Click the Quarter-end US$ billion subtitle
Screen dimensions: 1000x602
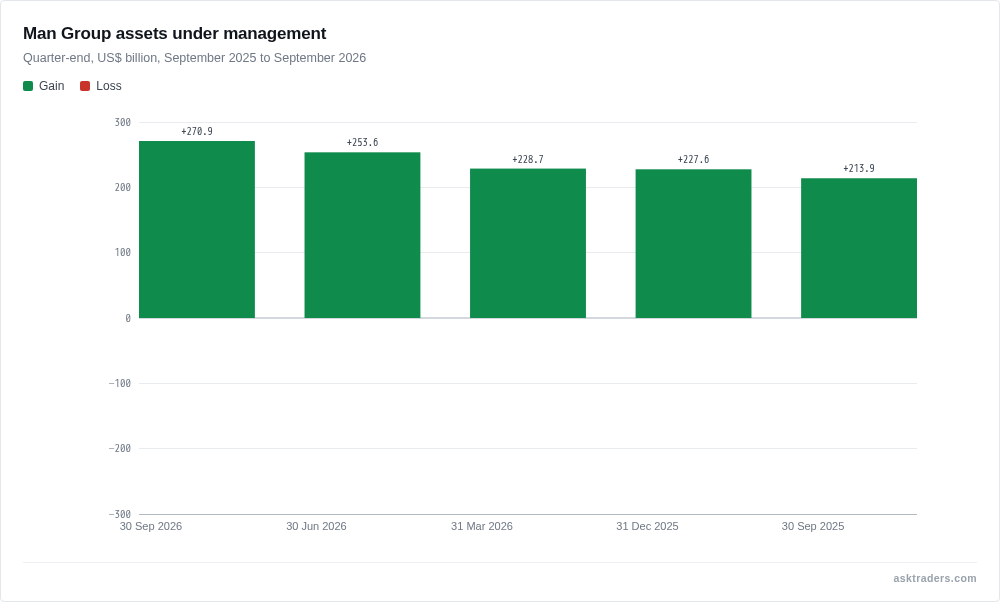point(195,58)
